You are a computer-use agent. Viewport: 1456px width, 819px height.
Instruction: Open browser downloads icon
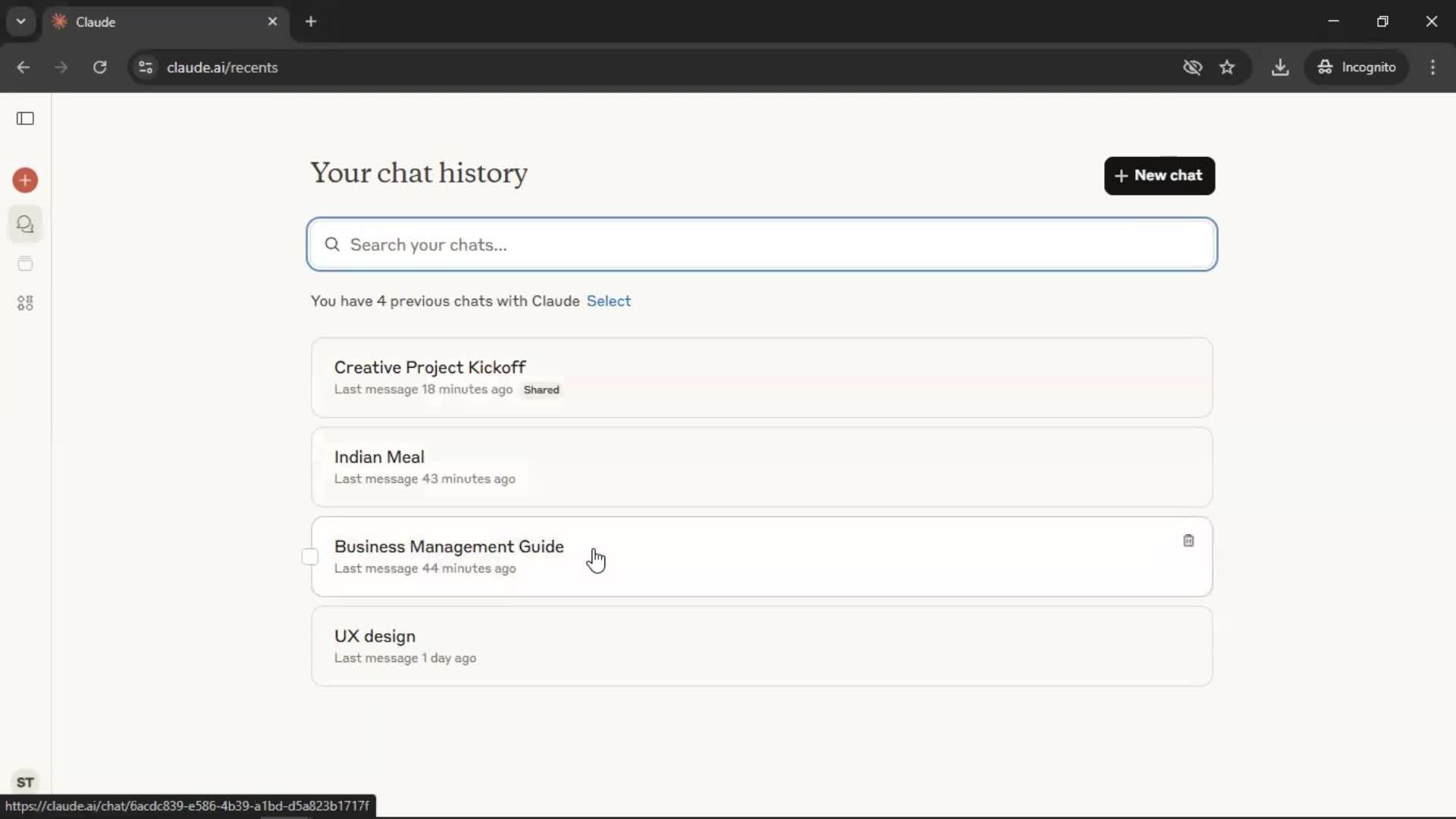(1280, 67)
